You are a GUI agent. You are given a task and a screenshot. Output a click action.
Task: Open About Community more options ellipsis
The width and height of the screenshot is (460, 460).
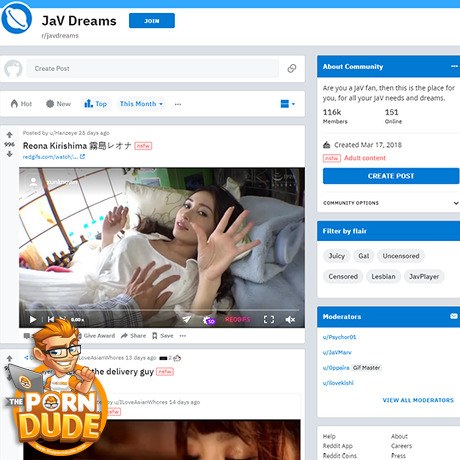click(x=454, y=66)
